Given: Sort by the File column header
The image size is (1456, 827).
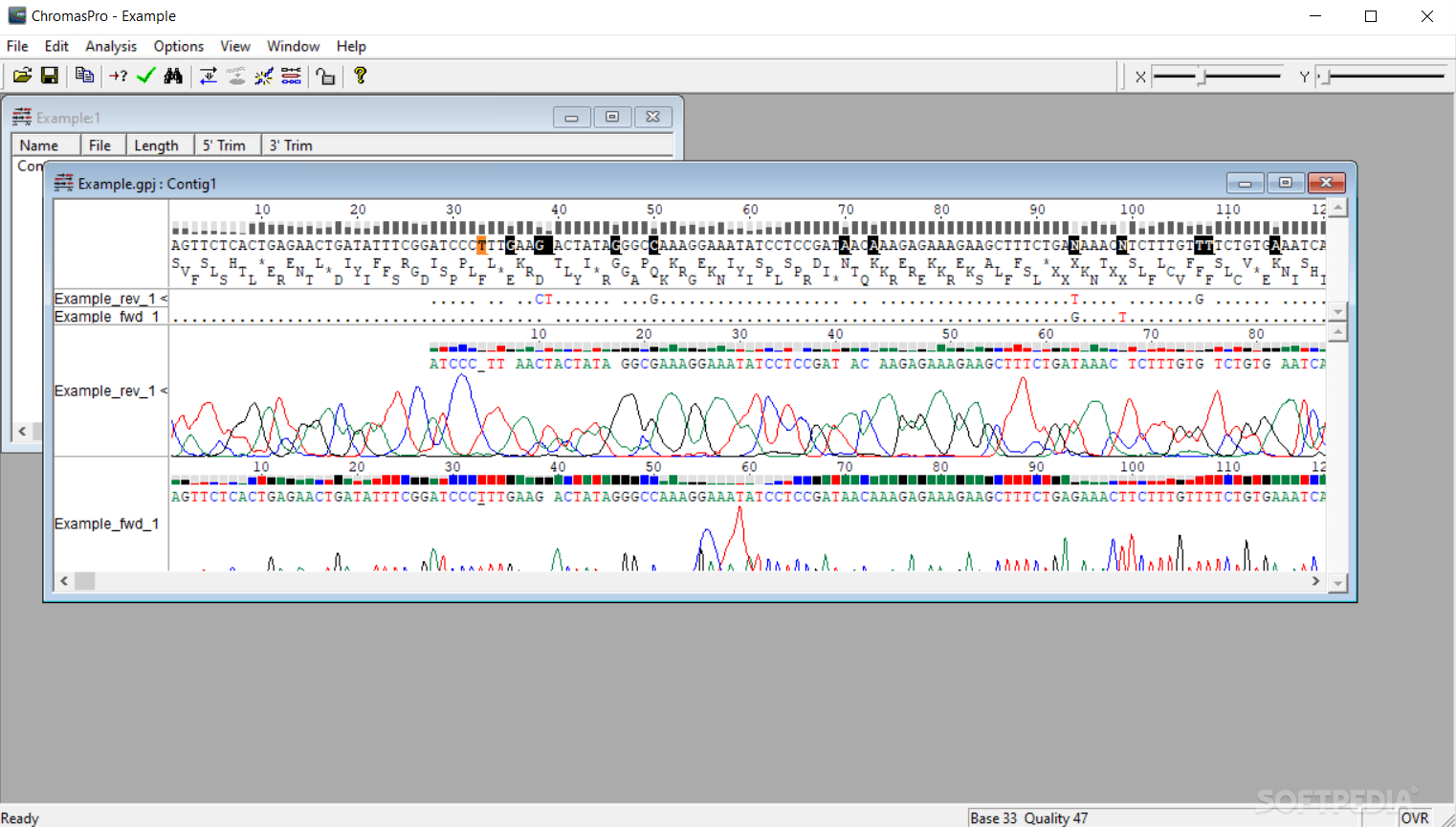Looking at the screenshot, I should click(x=103, y=145).
